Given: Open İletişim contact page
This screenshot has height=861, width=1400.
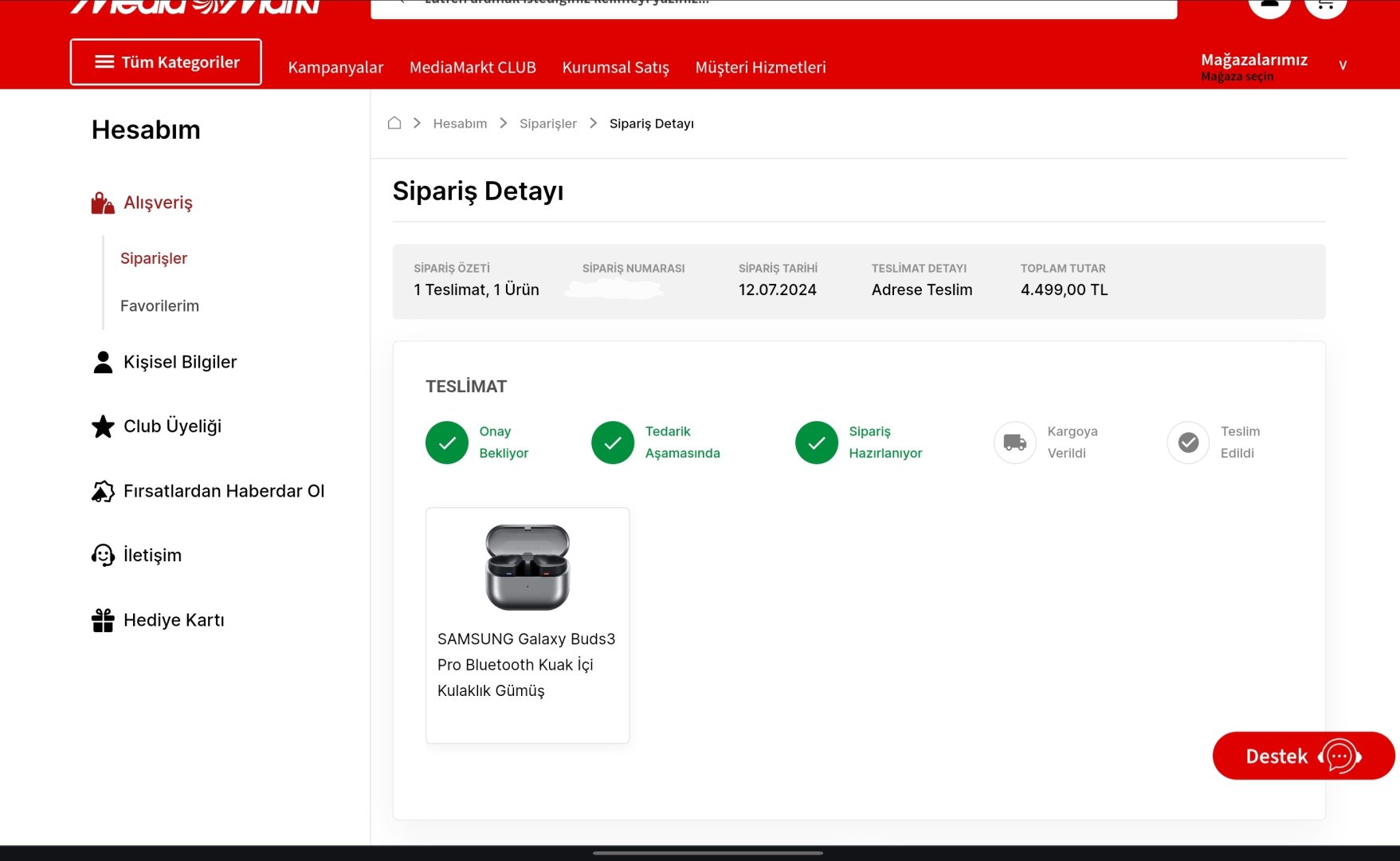Looking at the screenshot, I should (x=152, y=555).
